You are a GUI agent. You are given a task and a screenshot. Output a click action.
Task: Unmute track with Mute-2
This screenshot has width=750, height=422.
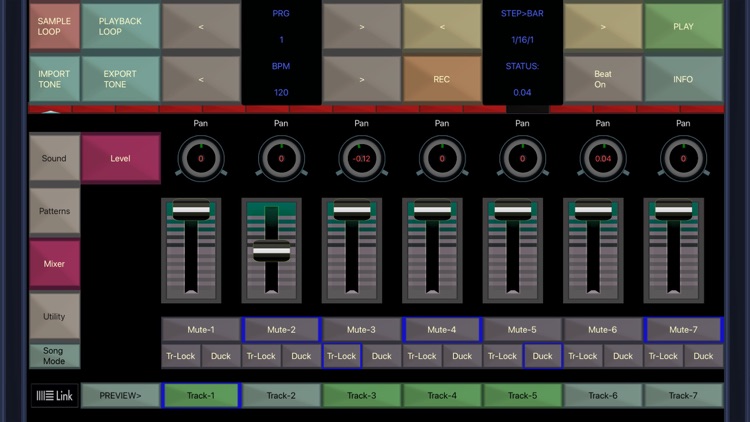point(281,330)
